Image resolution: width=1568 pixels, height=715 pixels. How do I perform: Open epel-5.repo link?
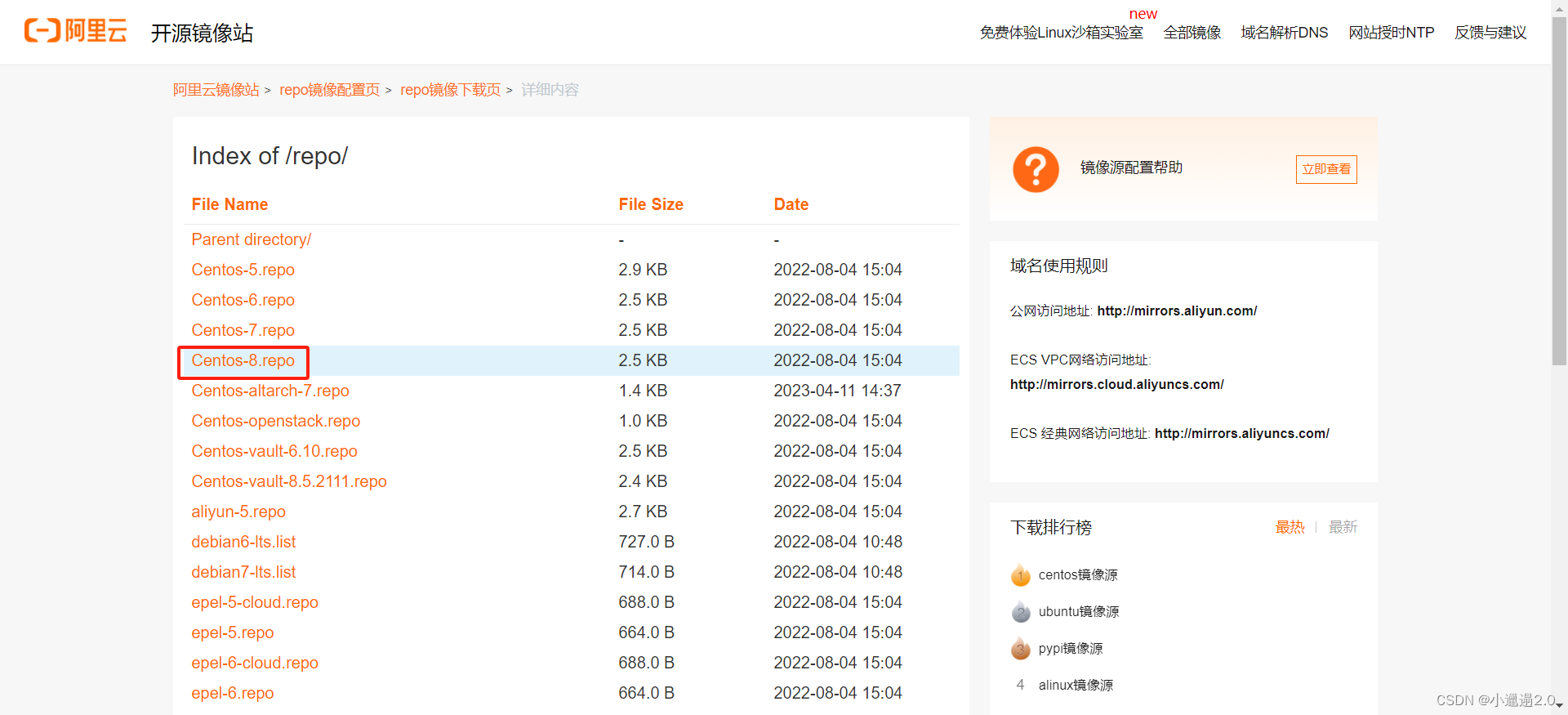click(233, 632)
